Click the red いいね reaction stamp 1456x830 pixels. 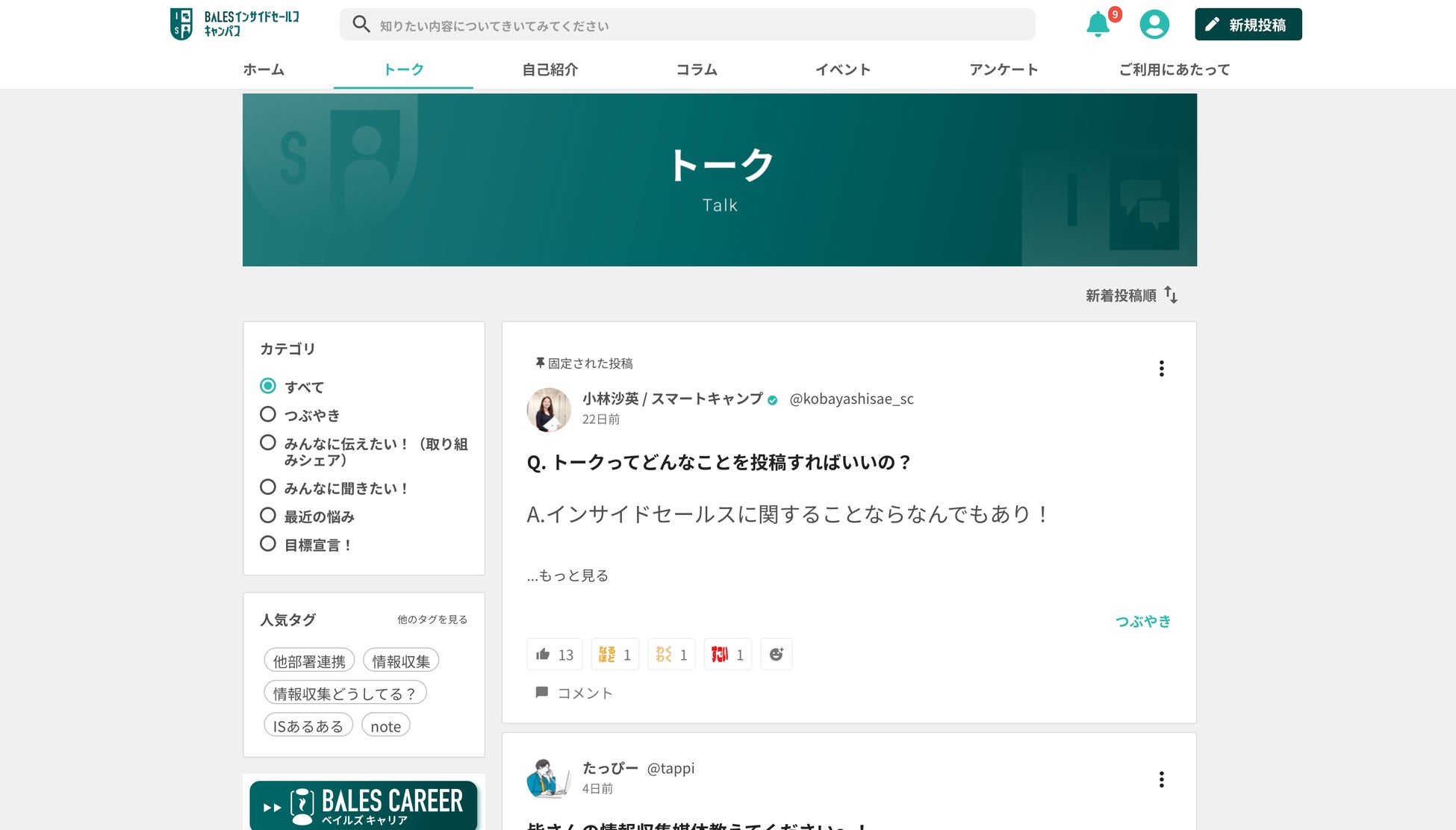click(727, 655)
